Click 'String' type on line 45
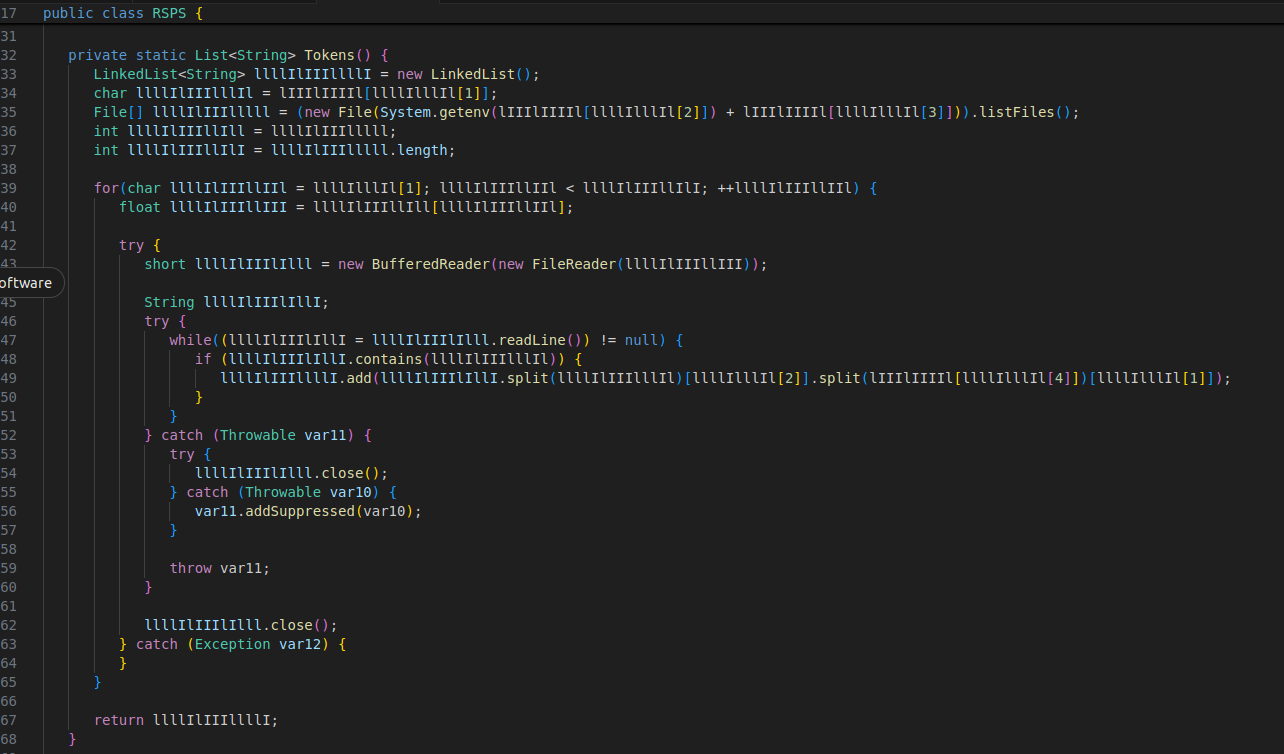This screenshot has width=1284, height=754. 170,302
